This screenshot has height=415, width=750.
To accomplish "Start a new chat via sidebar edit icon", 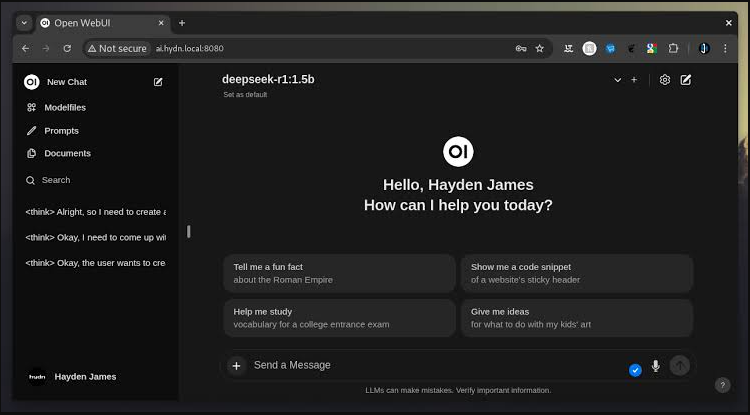I will [158, 82].
